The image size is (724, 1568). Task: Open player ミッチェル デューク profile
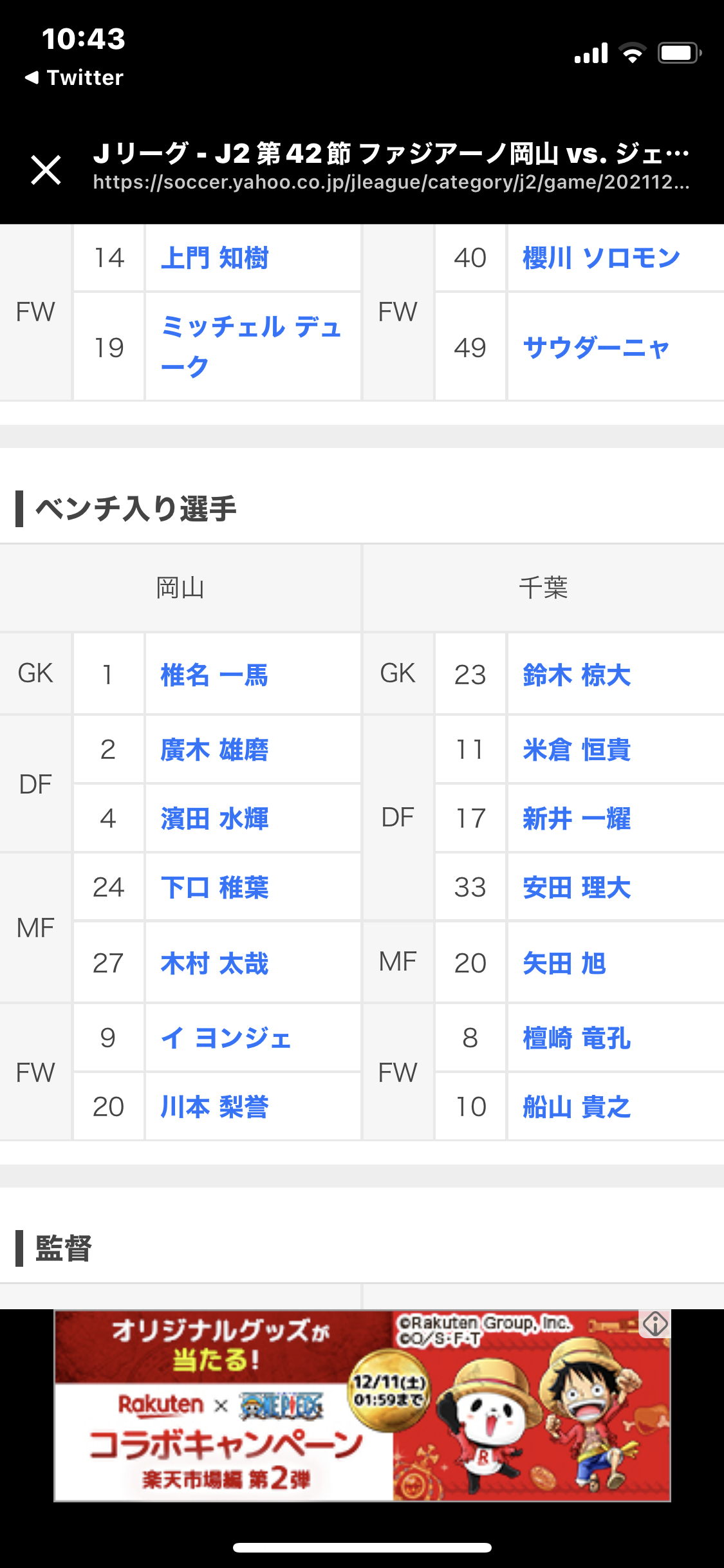(x=250, y=346)
